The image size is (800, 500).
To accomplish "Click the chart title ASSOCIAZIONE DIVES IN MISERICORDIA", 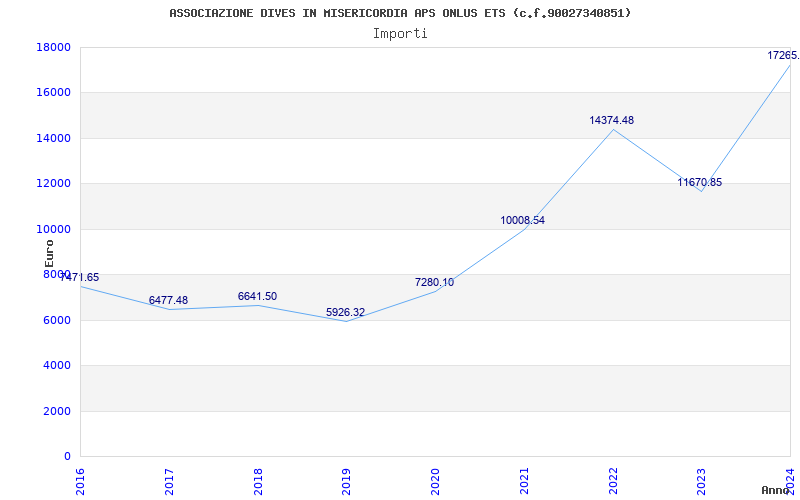I will pos(400,13).
